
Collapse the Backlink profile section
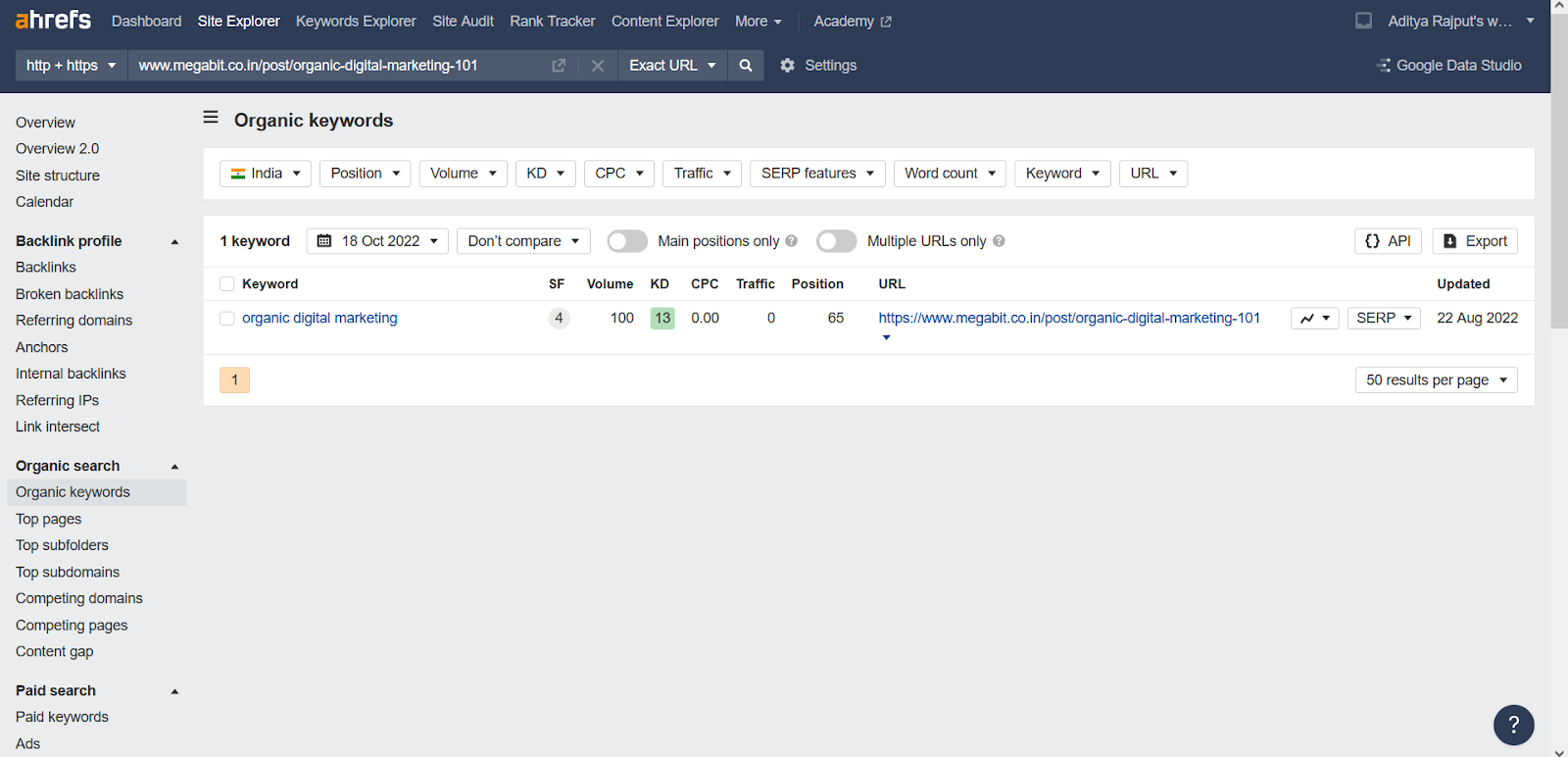tap(175, 242)
